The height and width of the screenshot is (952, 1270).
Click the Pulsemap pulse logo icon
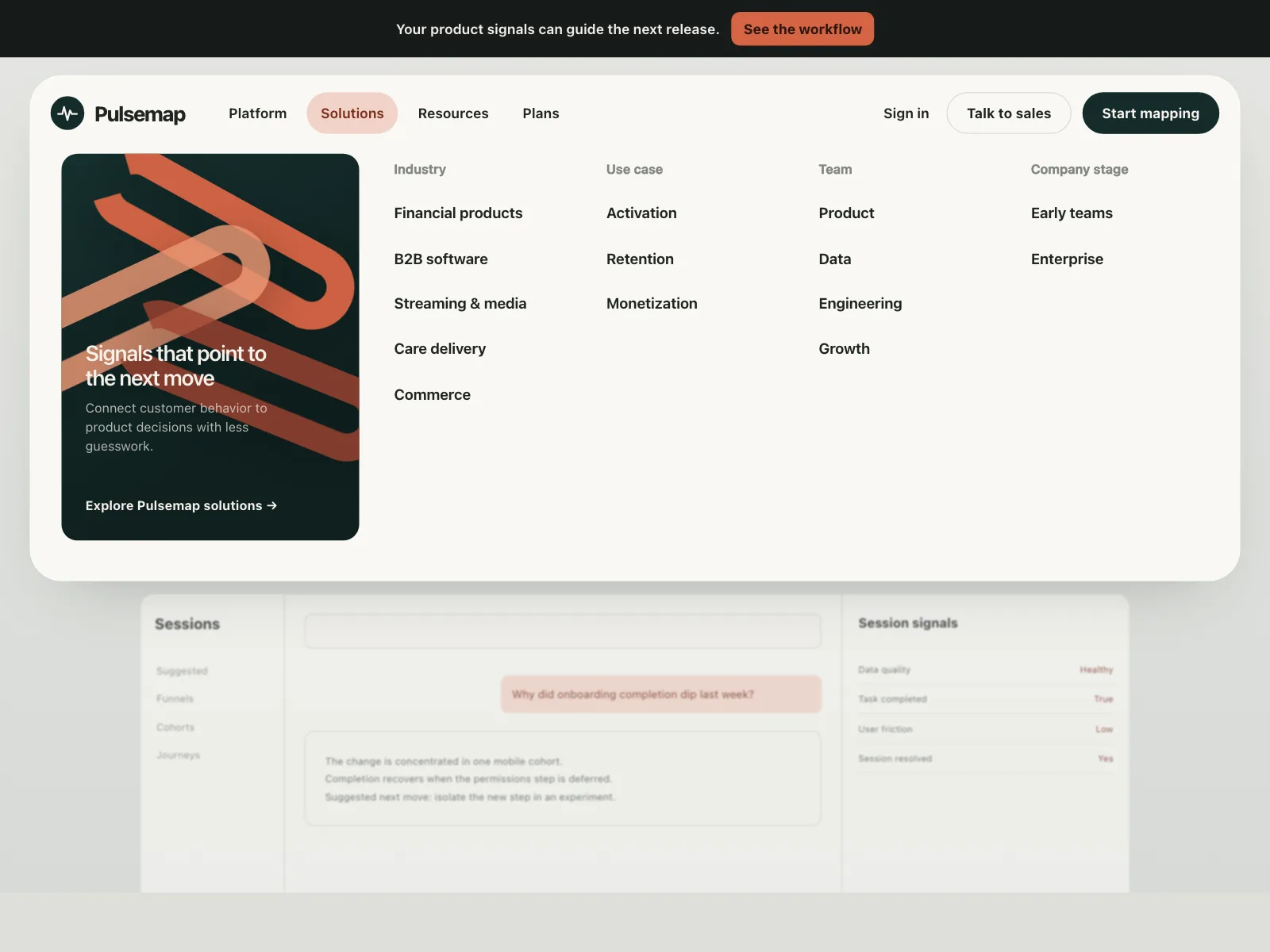67,113
